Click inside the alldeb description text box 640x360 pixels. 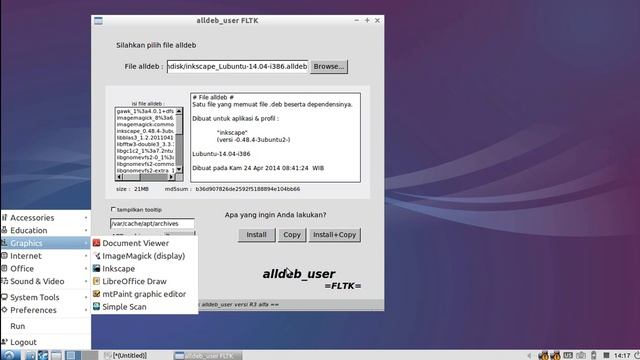[276, 138]
